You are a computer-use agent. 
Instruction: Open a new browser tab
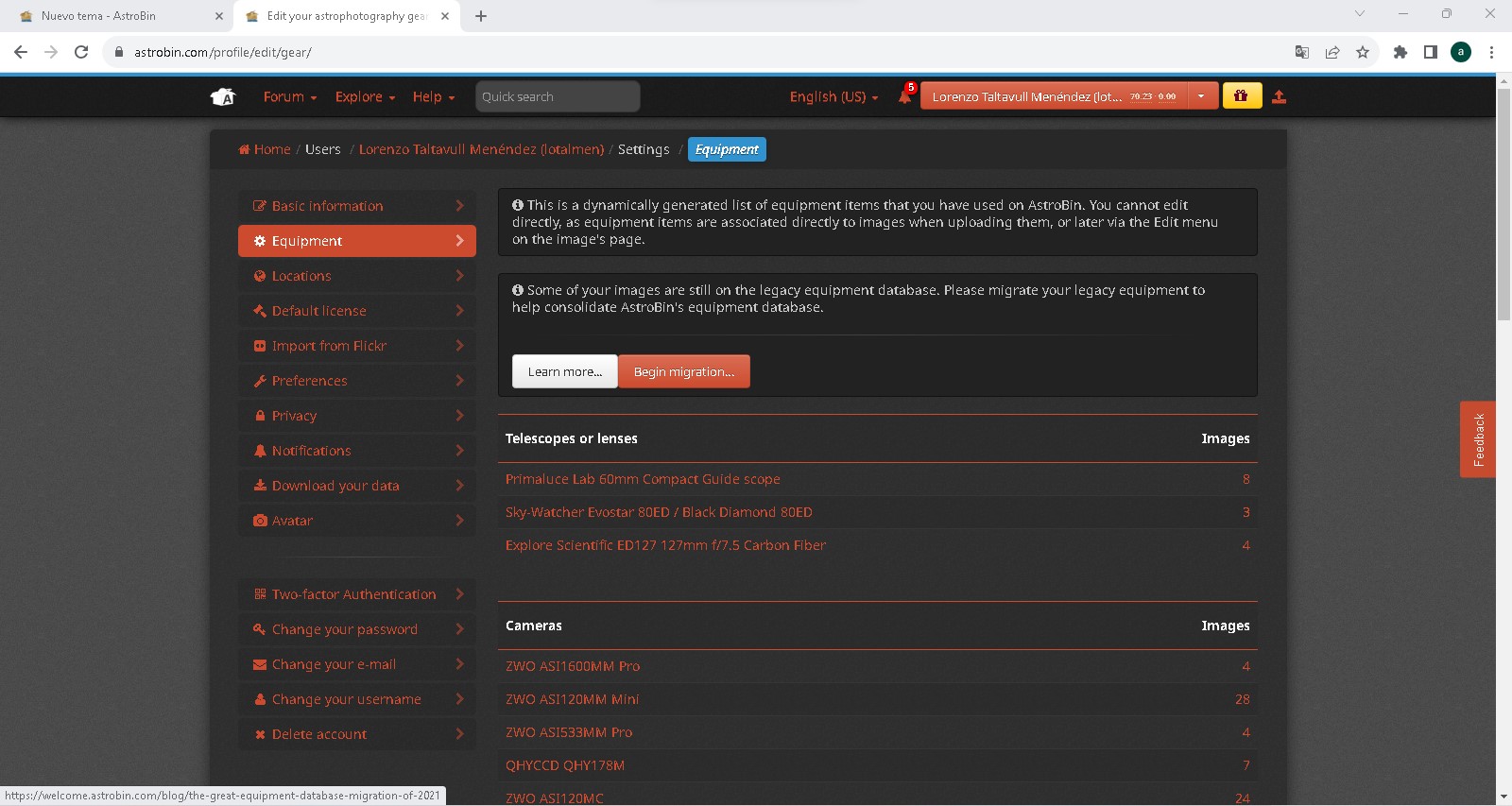(x=481, y=16)
